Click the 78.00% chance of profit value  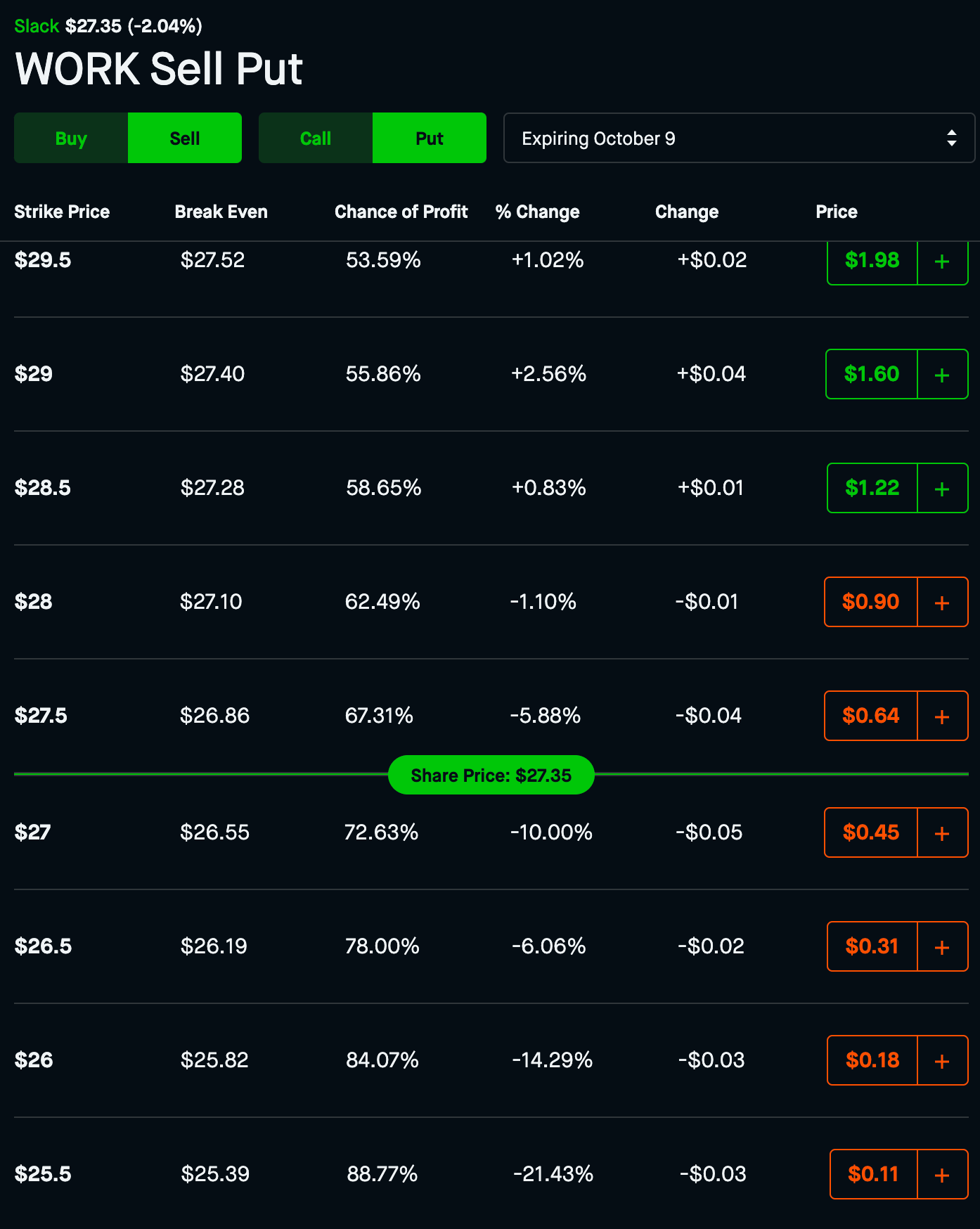[x=382, y=946]
